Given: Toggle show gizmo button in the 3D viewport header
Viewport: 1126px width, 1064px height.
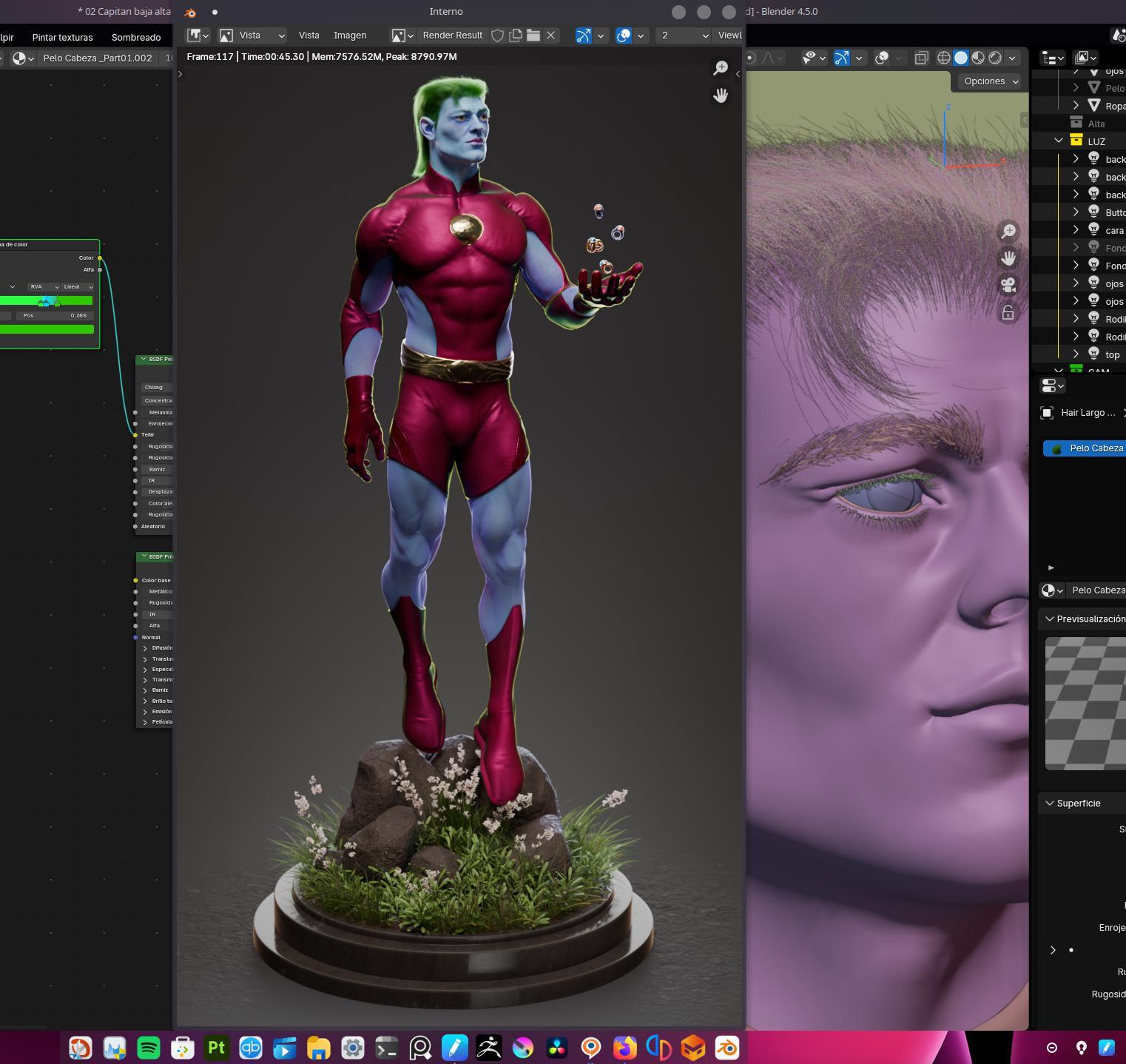Looking at the screenshot, I should (x=841, y=58).
